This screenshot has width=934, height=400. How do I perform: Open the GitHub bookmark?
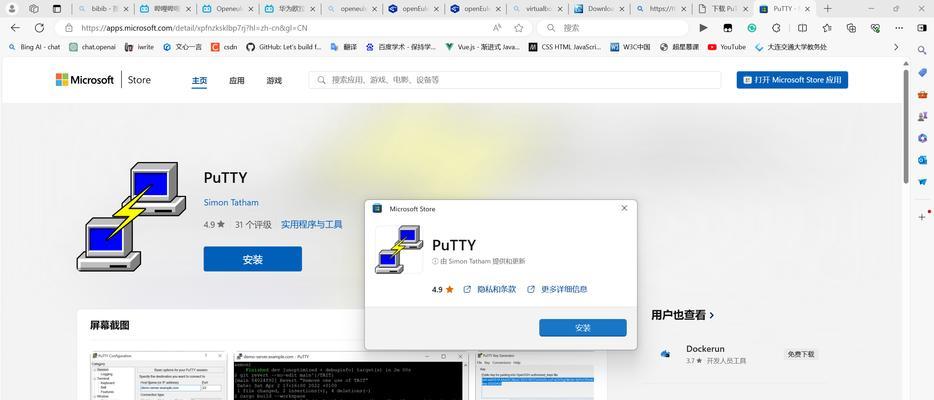coord(284,47)
